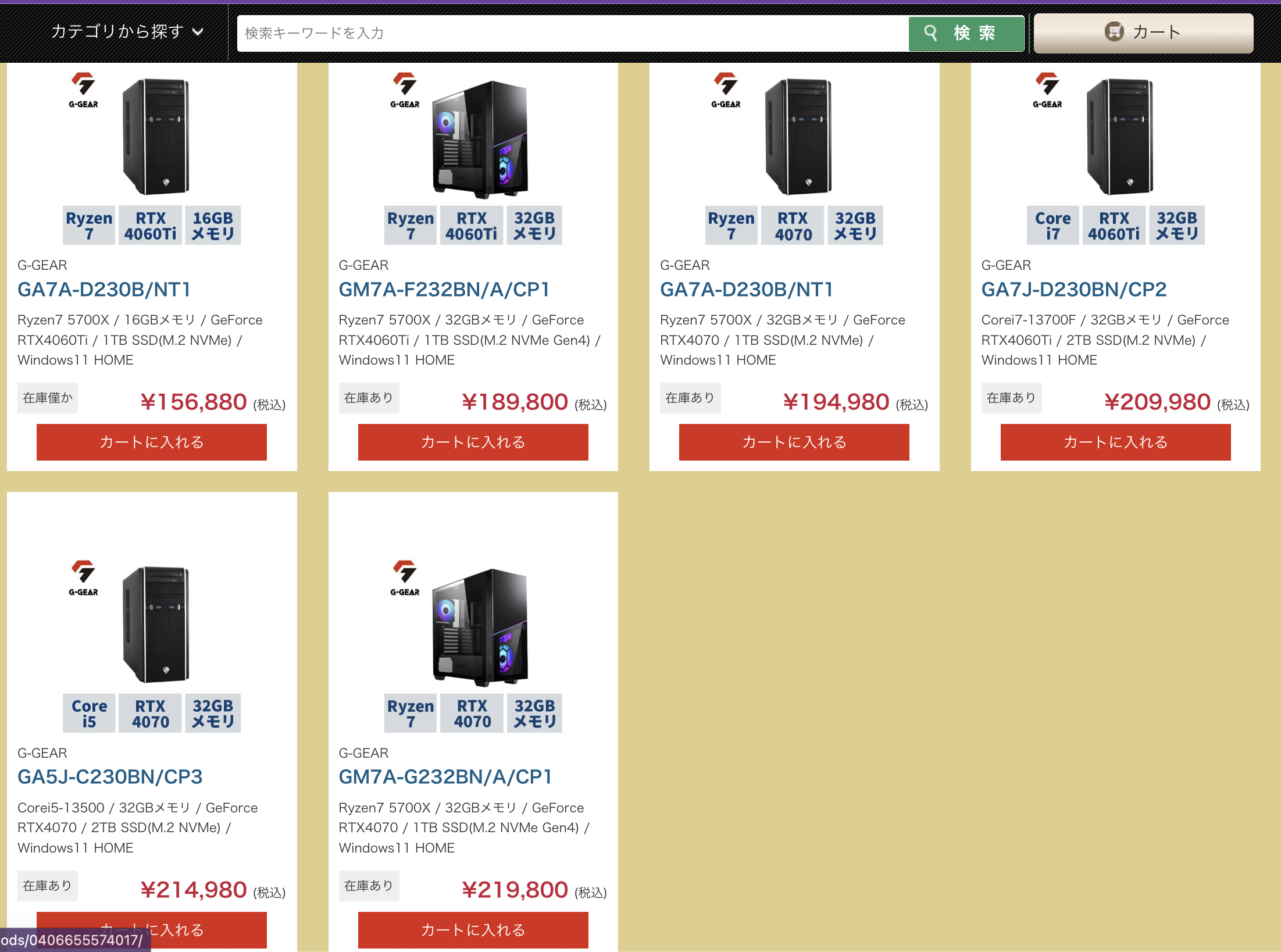Viewport: 1281px width, 952px height.
Task: Open the tower PC image of the ¥194,980 model
Action: pyautogui.click(x=798, y=137)
